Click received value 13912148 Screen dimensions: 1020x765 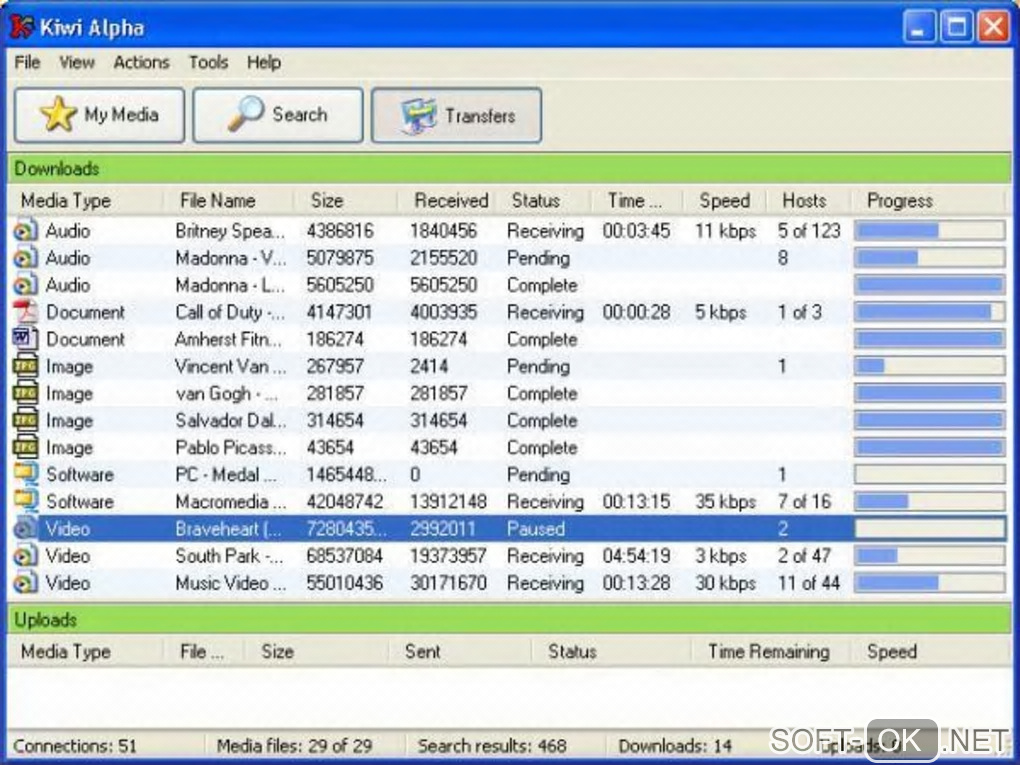pyautogui.click(x=448, y=502)
